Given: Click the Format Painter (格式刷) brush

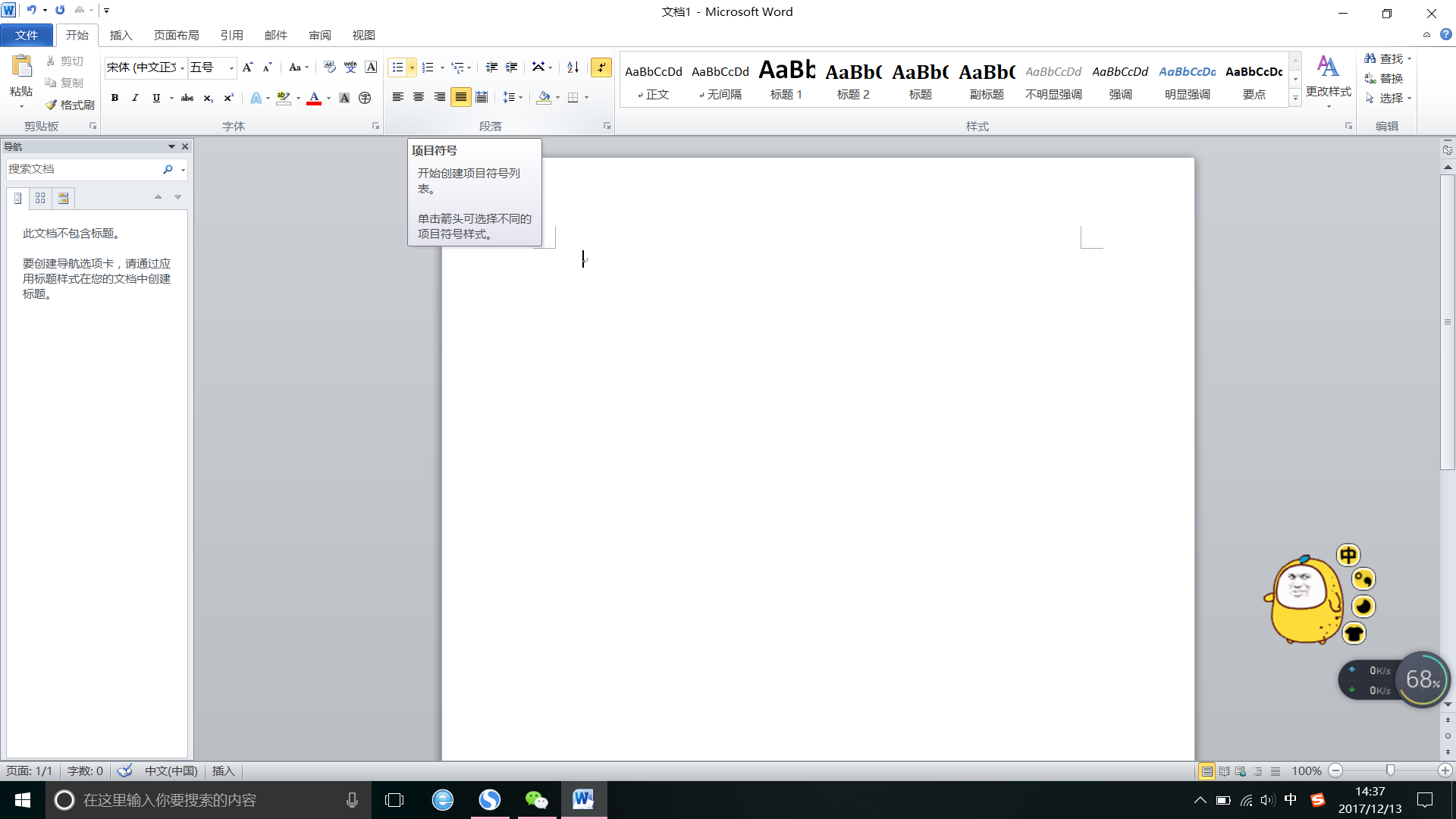Looking at the screenshot, I should (x=69, y=105).
